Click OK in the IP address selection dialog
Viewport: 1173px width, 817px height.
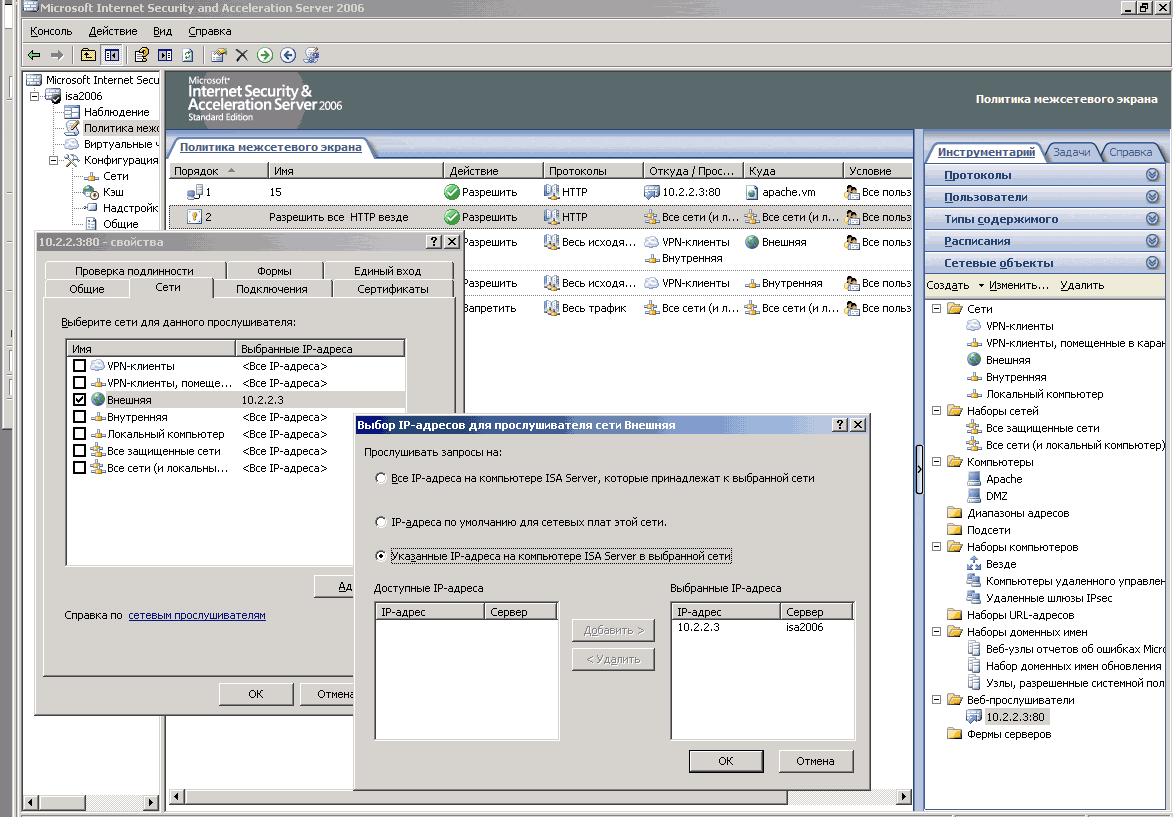pos(726,761)
